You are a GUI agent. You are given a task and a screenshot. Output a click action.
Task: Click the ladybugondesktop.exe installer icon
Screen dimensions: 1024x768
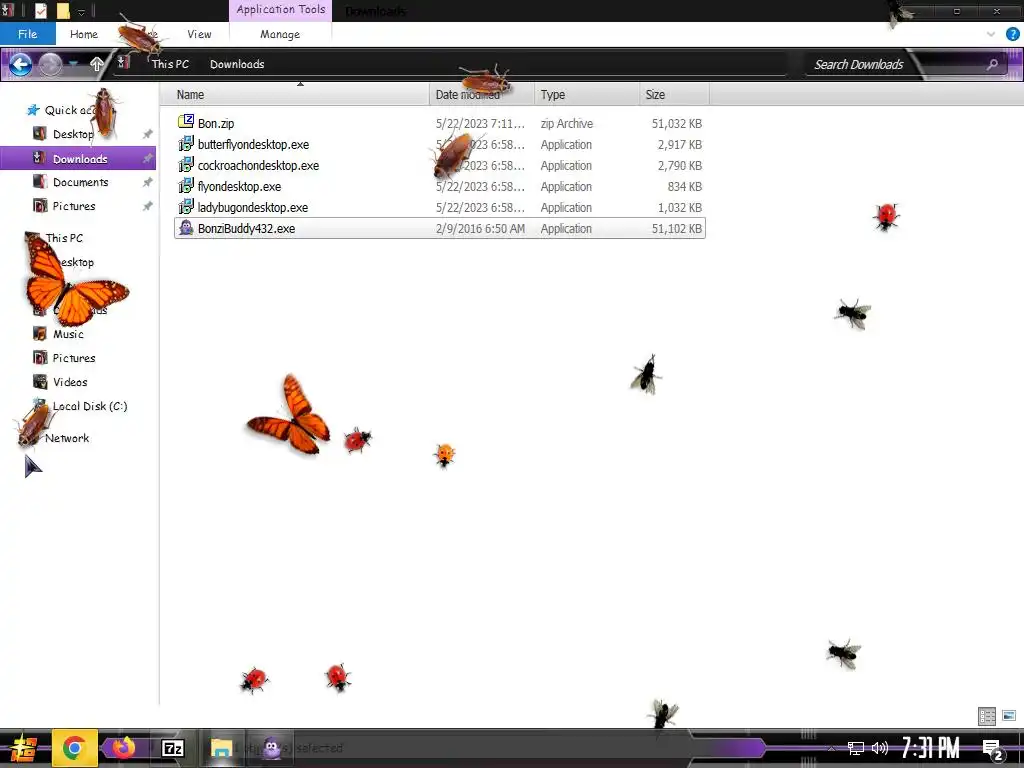(186, 207)
